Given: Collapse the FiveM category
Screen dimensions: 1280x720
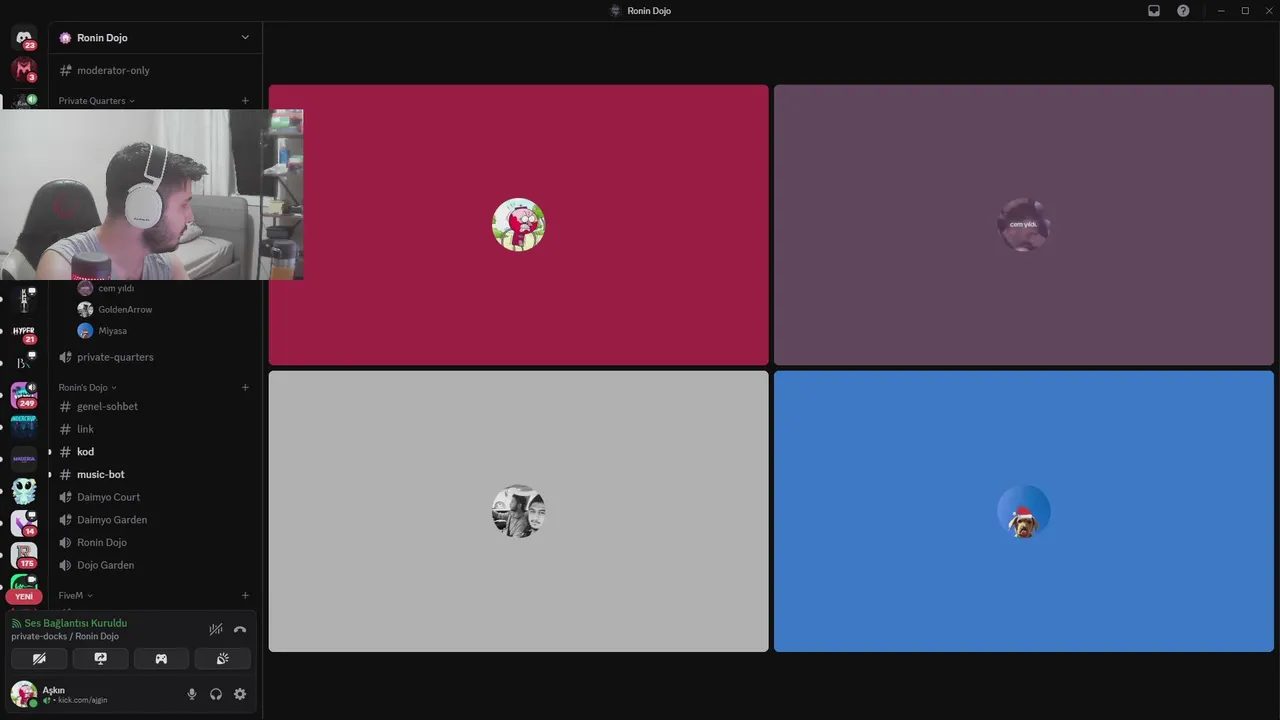Looking at the screenshot, I should [75, 595].
